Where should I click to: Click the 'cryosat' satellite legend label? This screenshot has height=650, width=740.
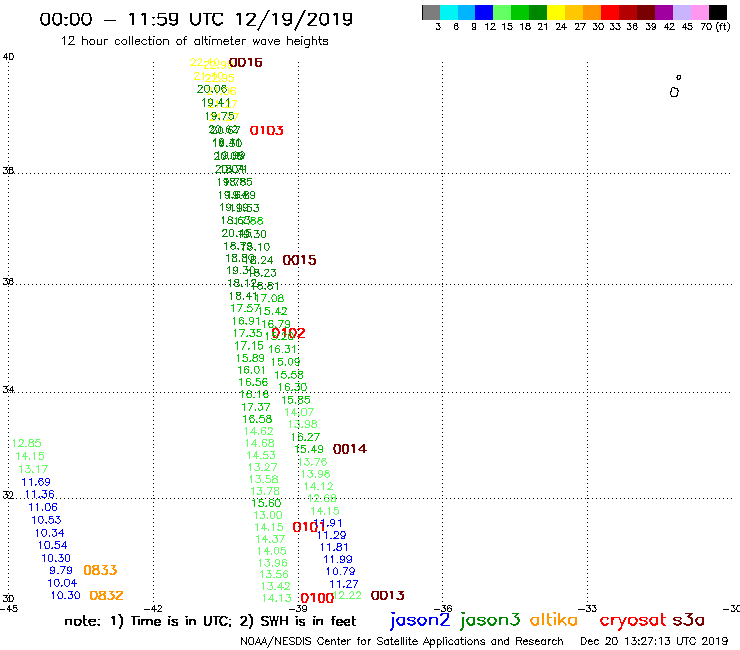(633, 620)
